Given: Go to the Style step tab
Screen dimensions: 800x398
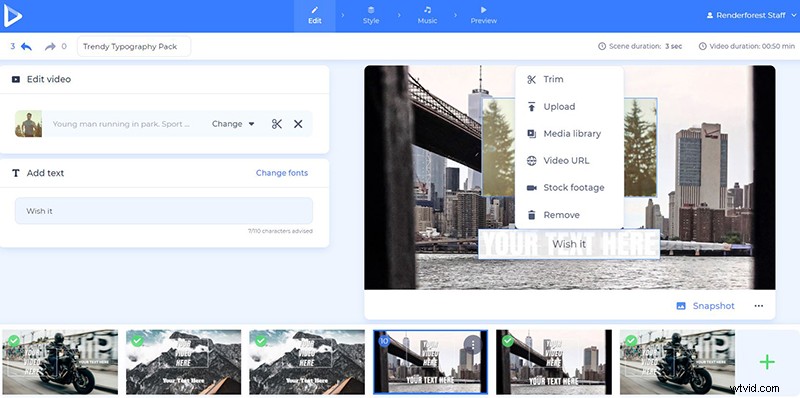Looking at the screenshot, I should (x=371, y=16).
